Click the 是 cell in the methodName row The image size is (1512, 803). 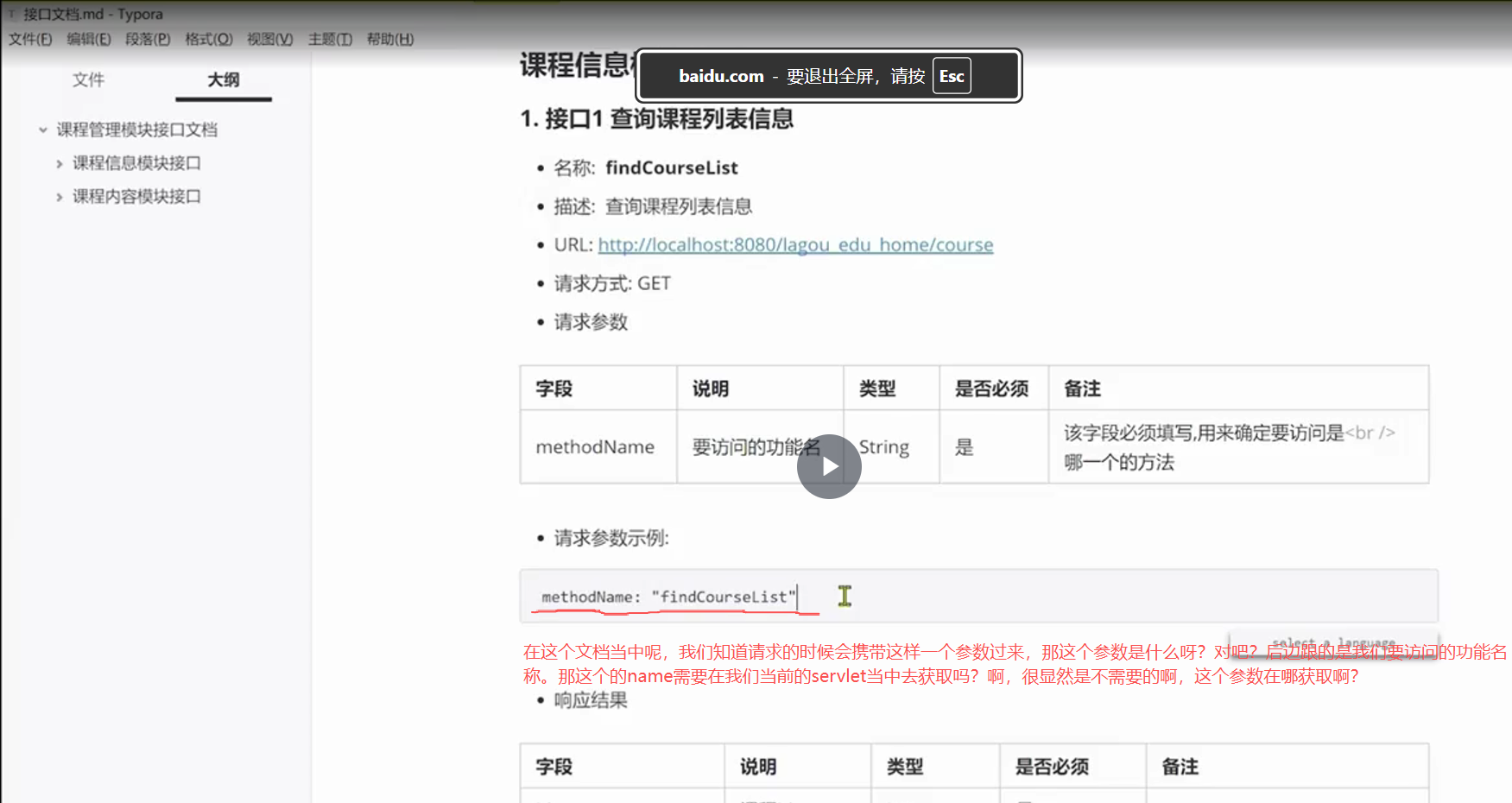[994, 446]
